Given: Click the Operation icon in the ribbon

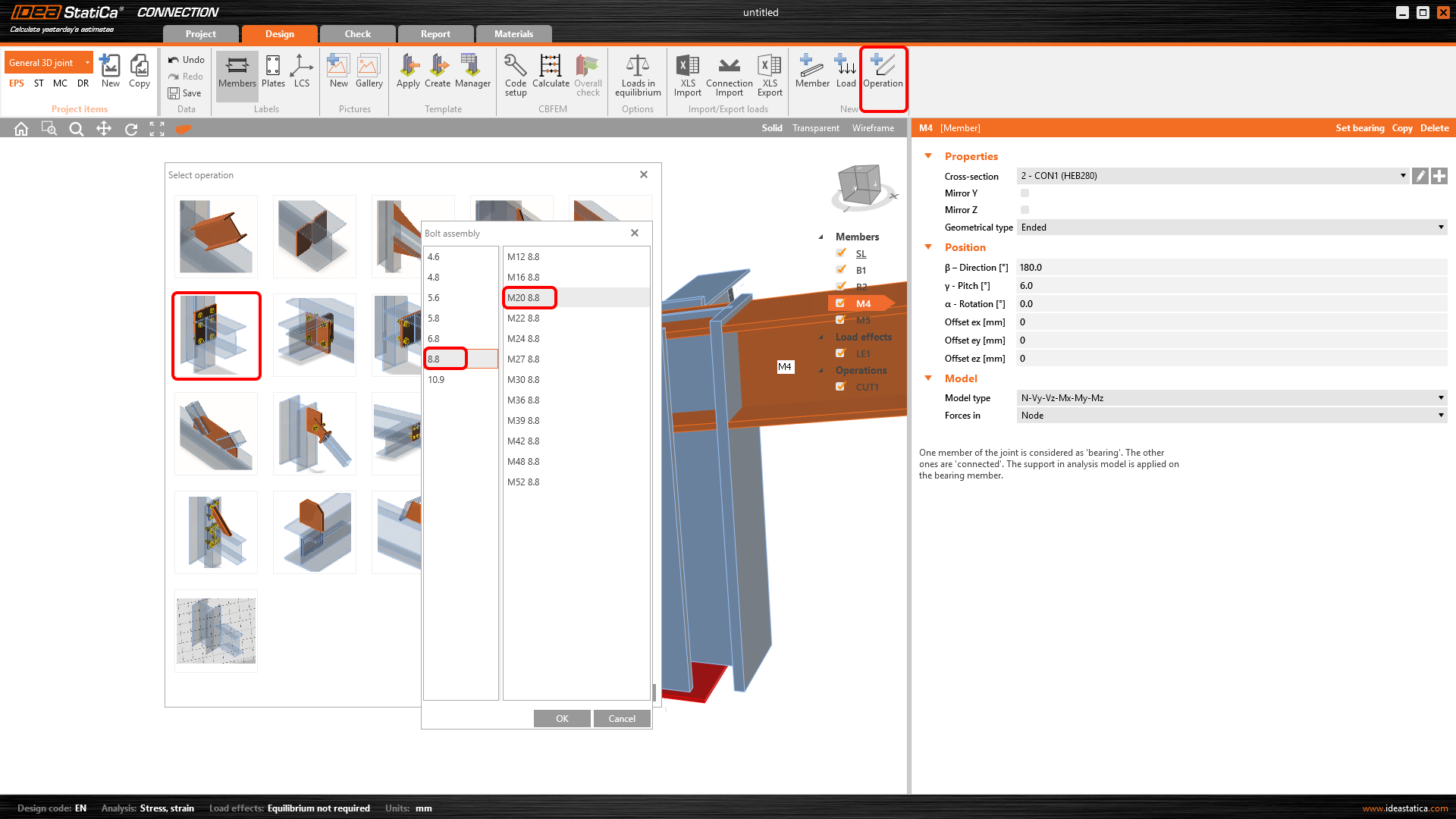Looking at the screenshot, I should 883,72.
